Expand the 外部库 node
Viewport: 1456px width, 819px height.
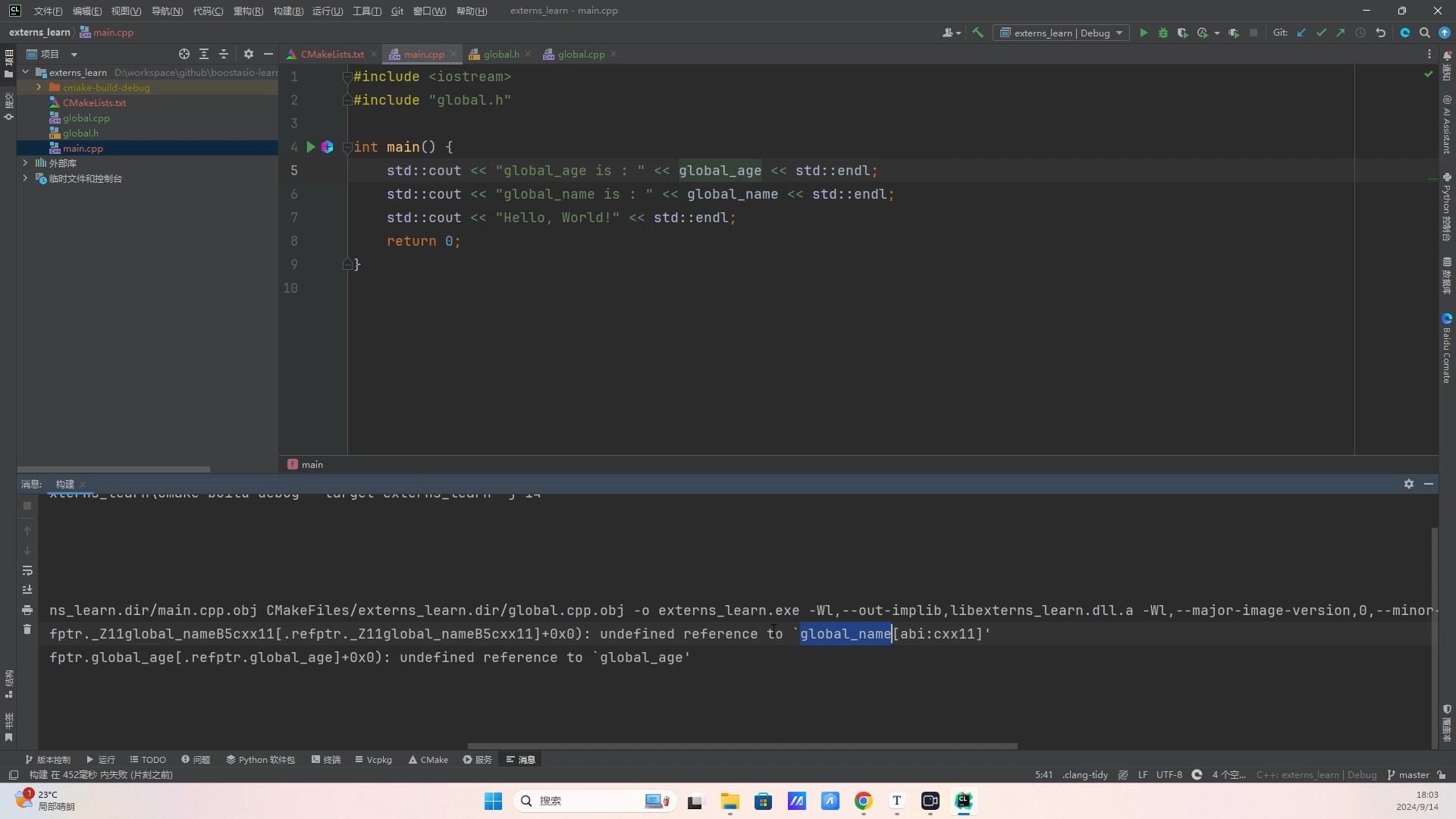pyautogui.click(x=25, y=163)
